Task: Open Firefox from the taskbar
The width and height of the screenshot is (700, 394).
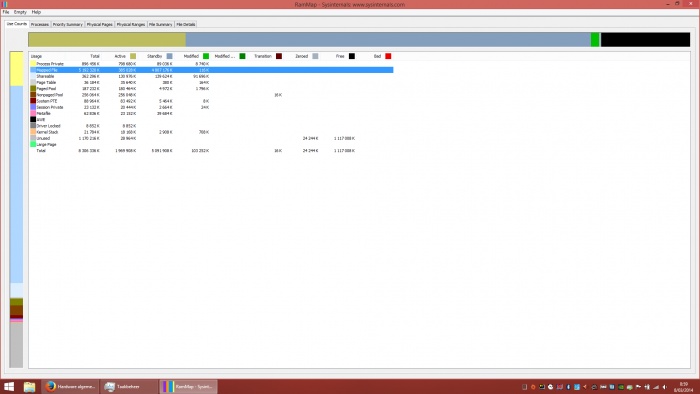Action: point(70,386)
